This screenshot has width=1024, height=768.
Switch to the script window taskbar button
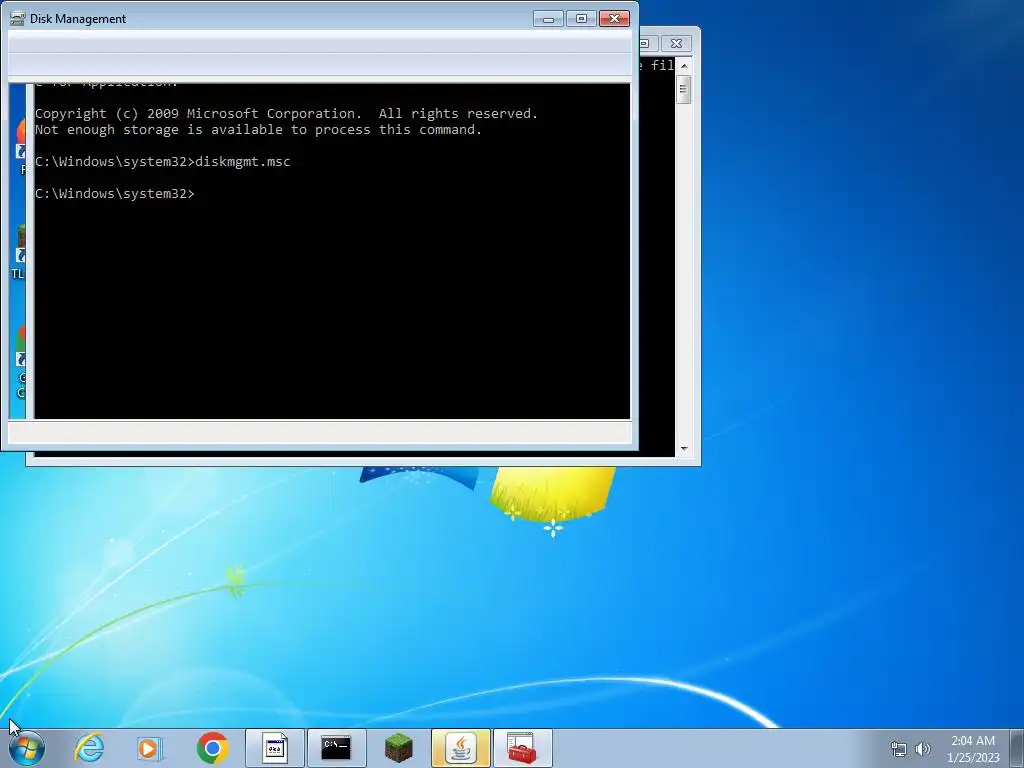point(275,748)
